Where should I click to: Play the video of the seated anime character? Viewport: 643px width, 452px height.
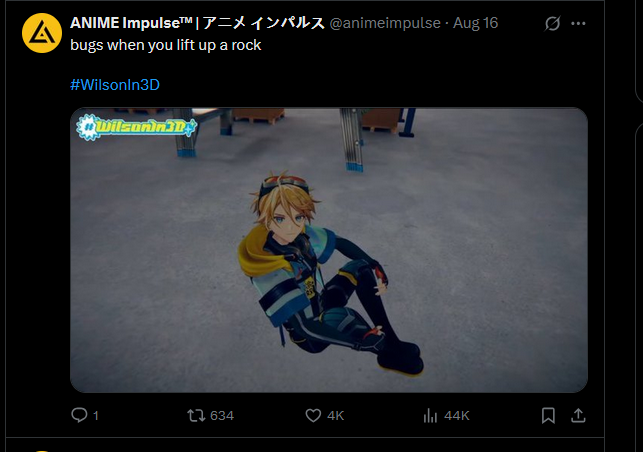(x=329, y=250)
